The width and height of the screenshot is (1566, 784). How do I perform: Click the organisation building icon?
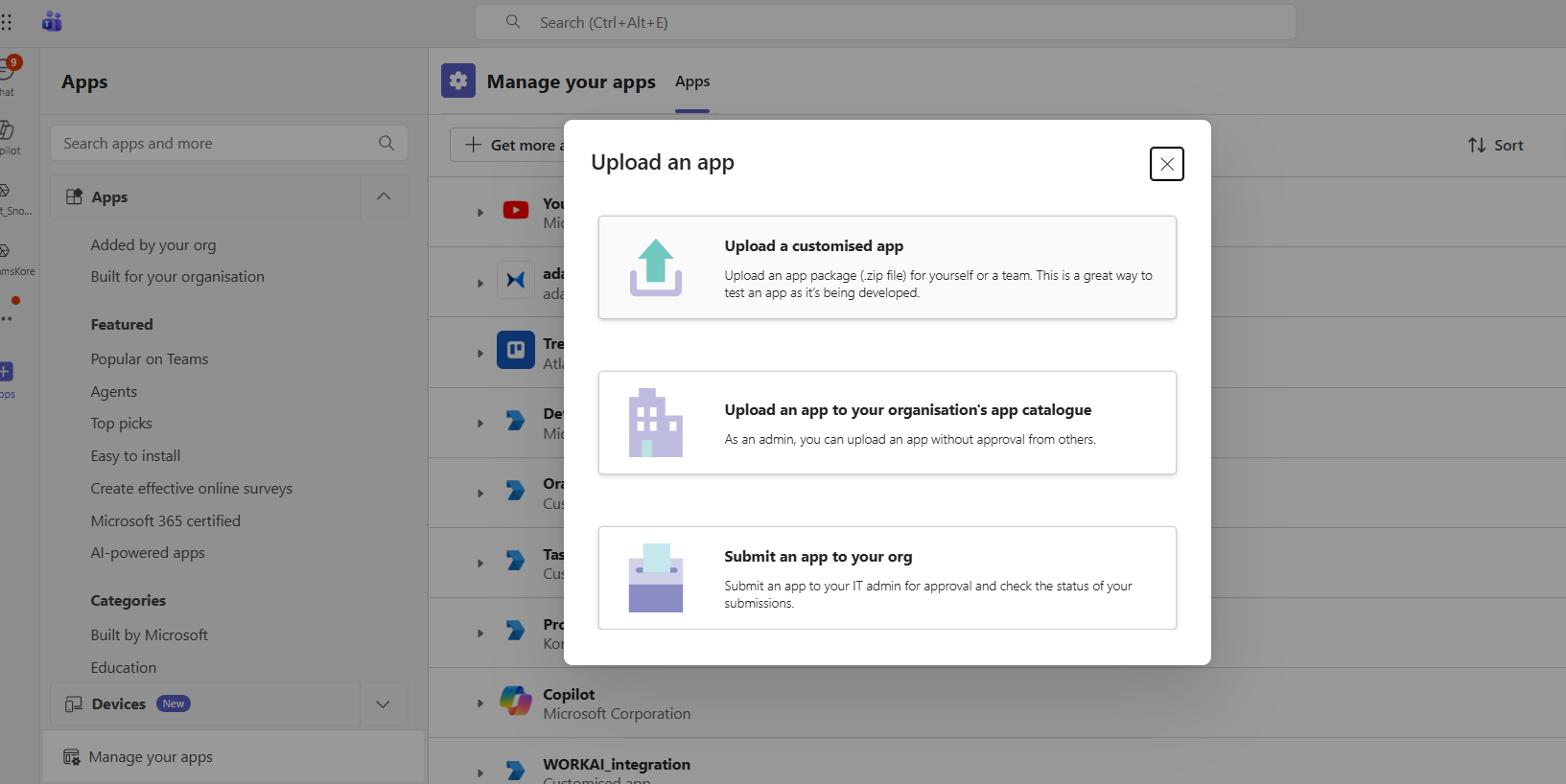656,423
